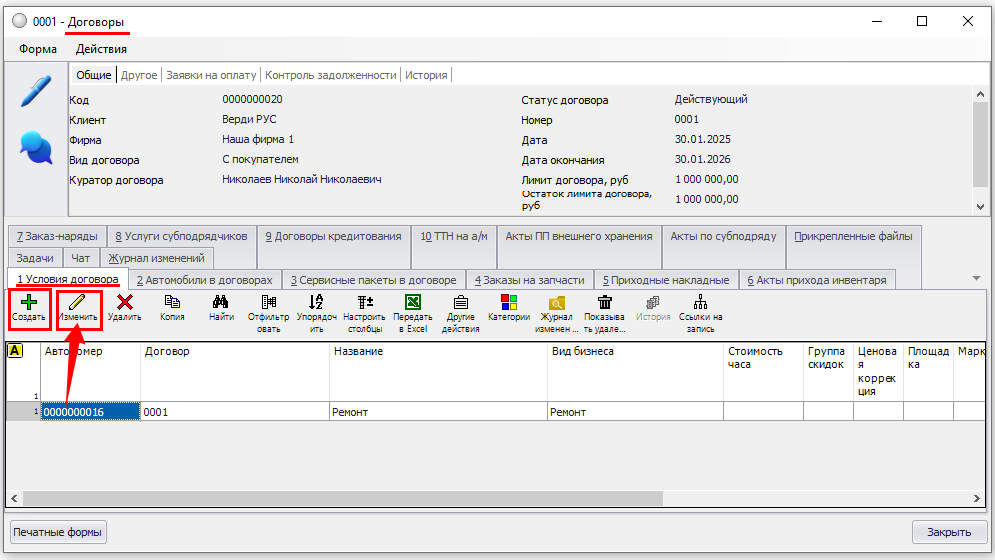
Task: Click the binoculars Find (Найти) icon
Action: 221,302
